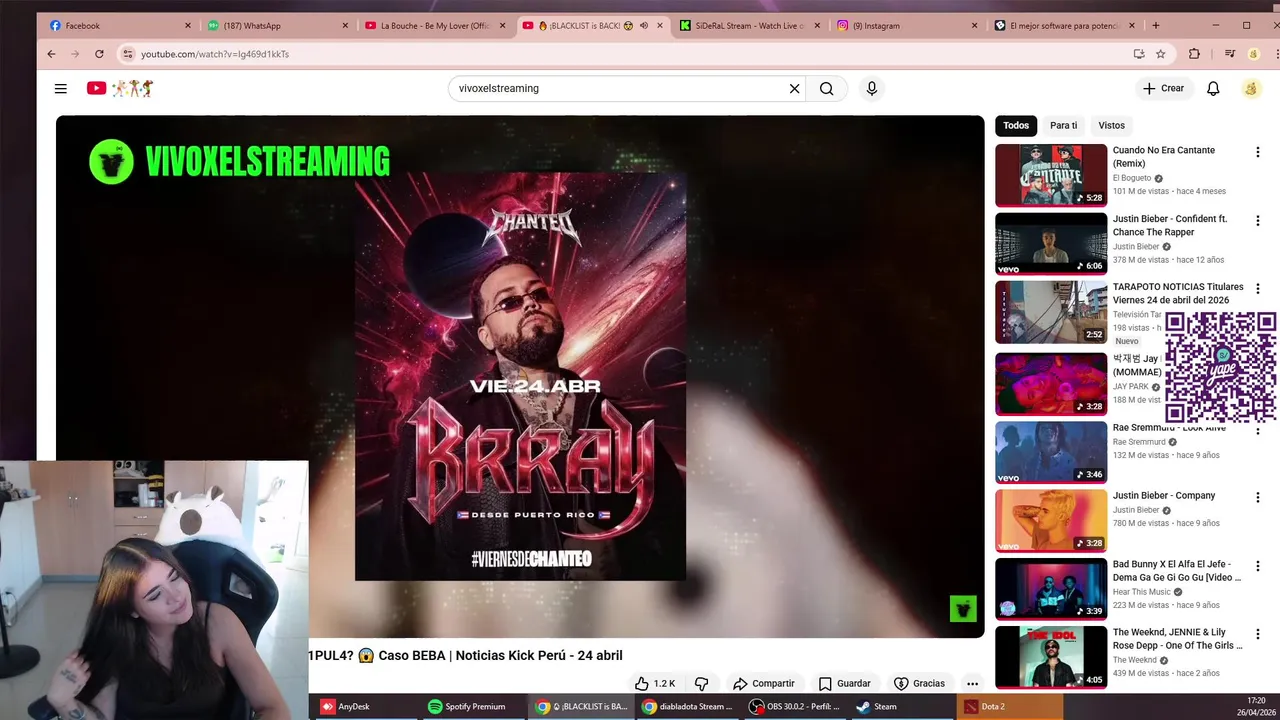Open The Weeknd One Of The Girls thumbnail
Image resolution: width=1280 pixels, height=720 pixels.
coord(1051,657)
